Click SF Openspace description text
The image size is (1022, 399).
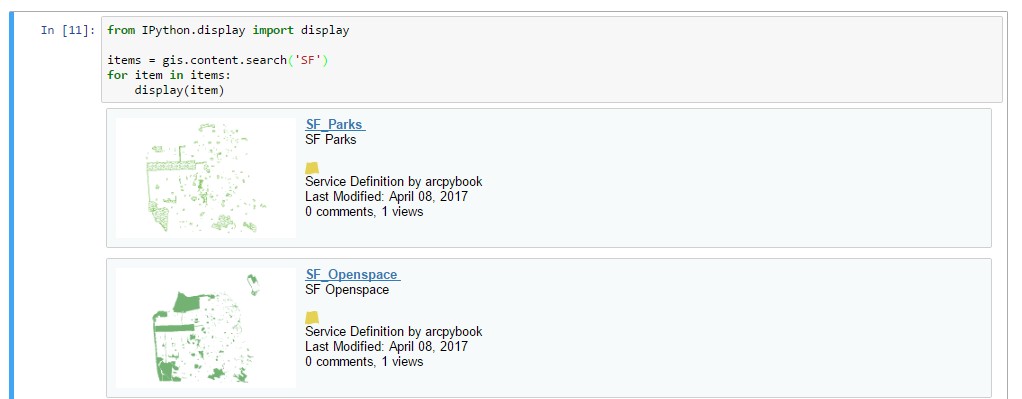point(347,289)
